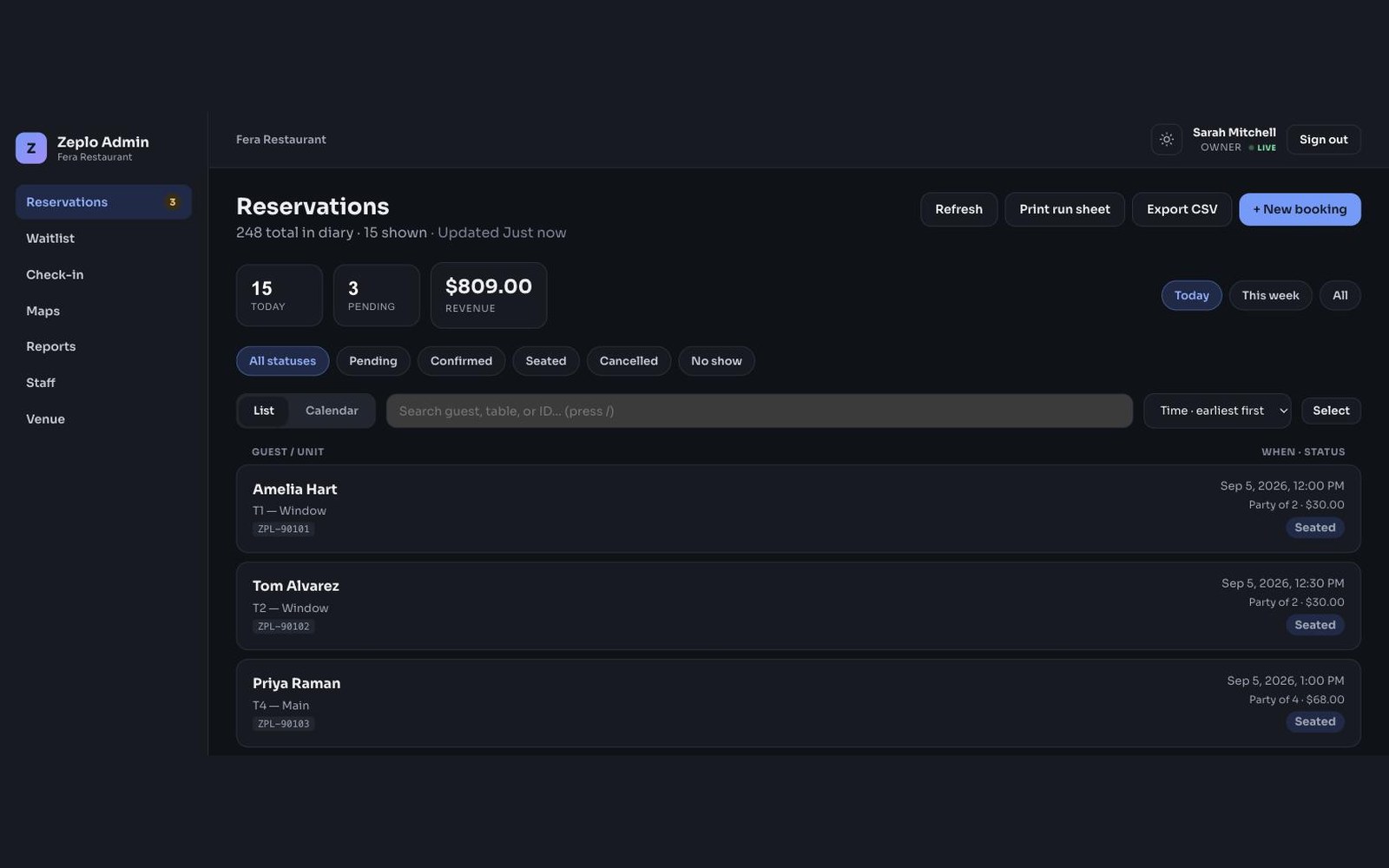1389x868 pixels.
Task: Go to Check-in page
Action: pos(103,275)
